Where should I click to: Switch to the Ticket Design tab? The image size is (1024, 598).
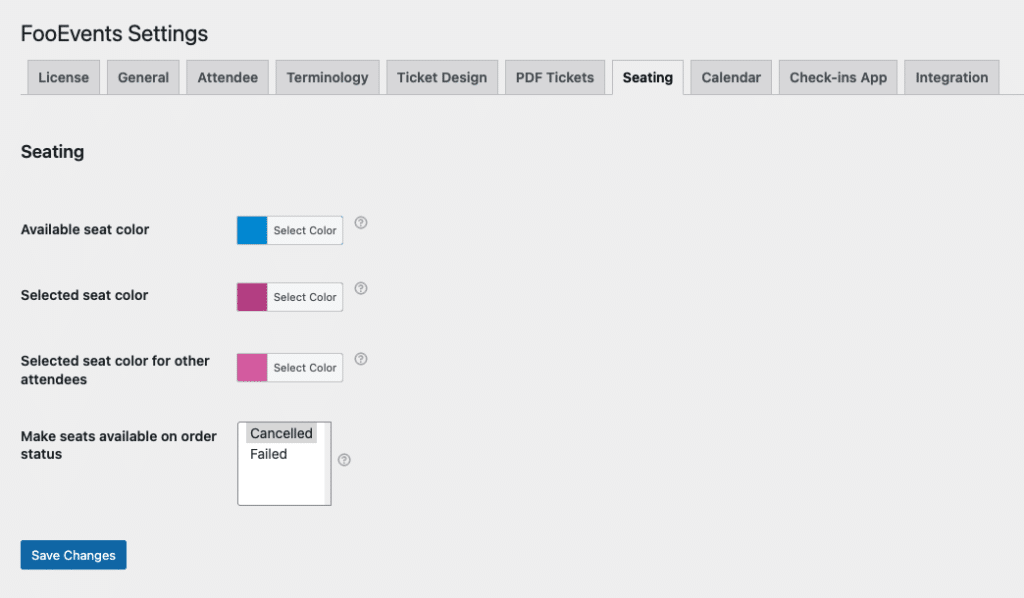pos(442,76)
